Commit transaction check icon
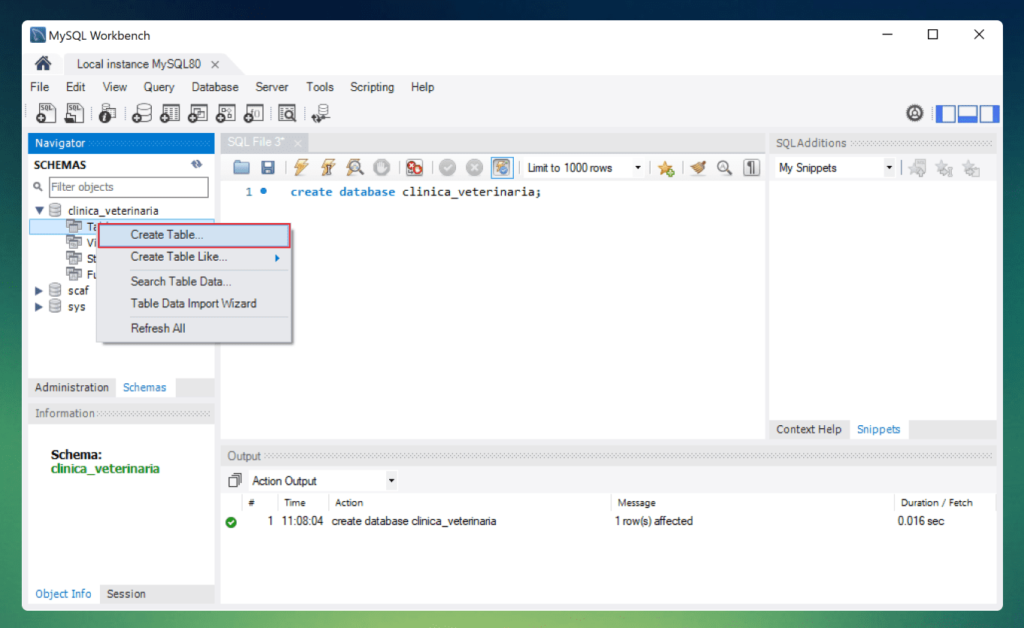The image size is (1024, 628). tap(447, 168)
